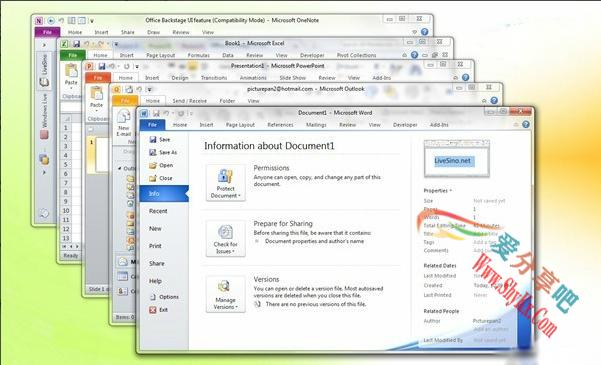This screenshot has width=601, height=365.
Task: Open the Share tab in OneNote
Action: (128, 33)
